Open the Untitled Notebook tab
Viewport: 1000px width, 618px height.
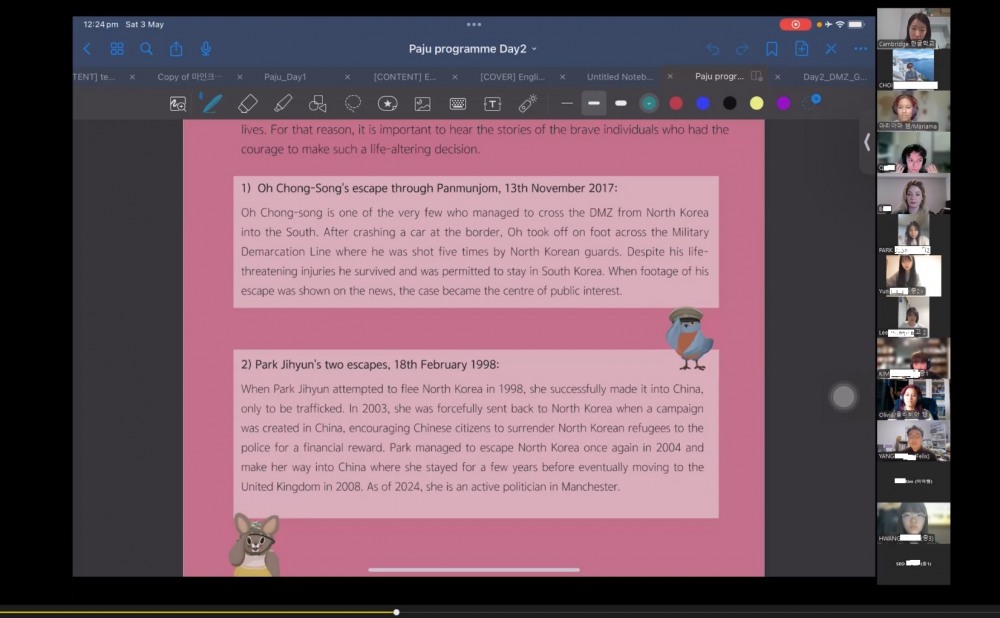point(619,76)
